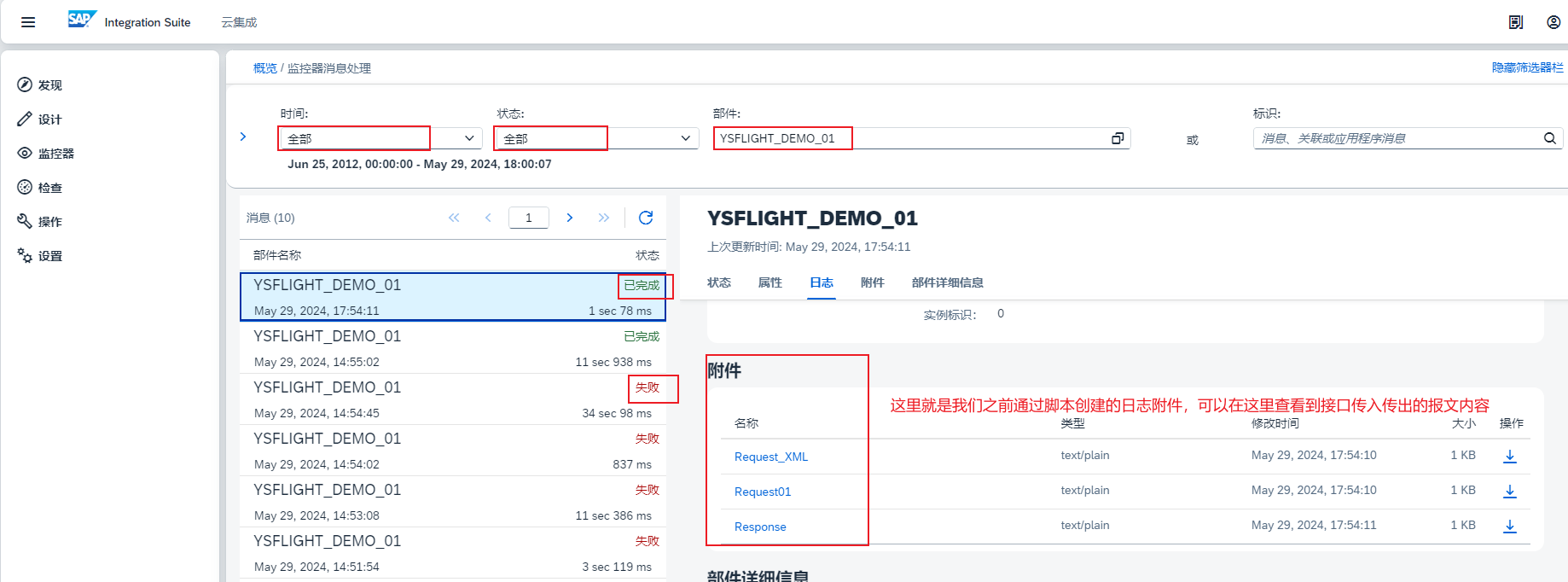The image size is (1568, 582).
Task: Click 云集成 in the header
Action: coord(239,22)
